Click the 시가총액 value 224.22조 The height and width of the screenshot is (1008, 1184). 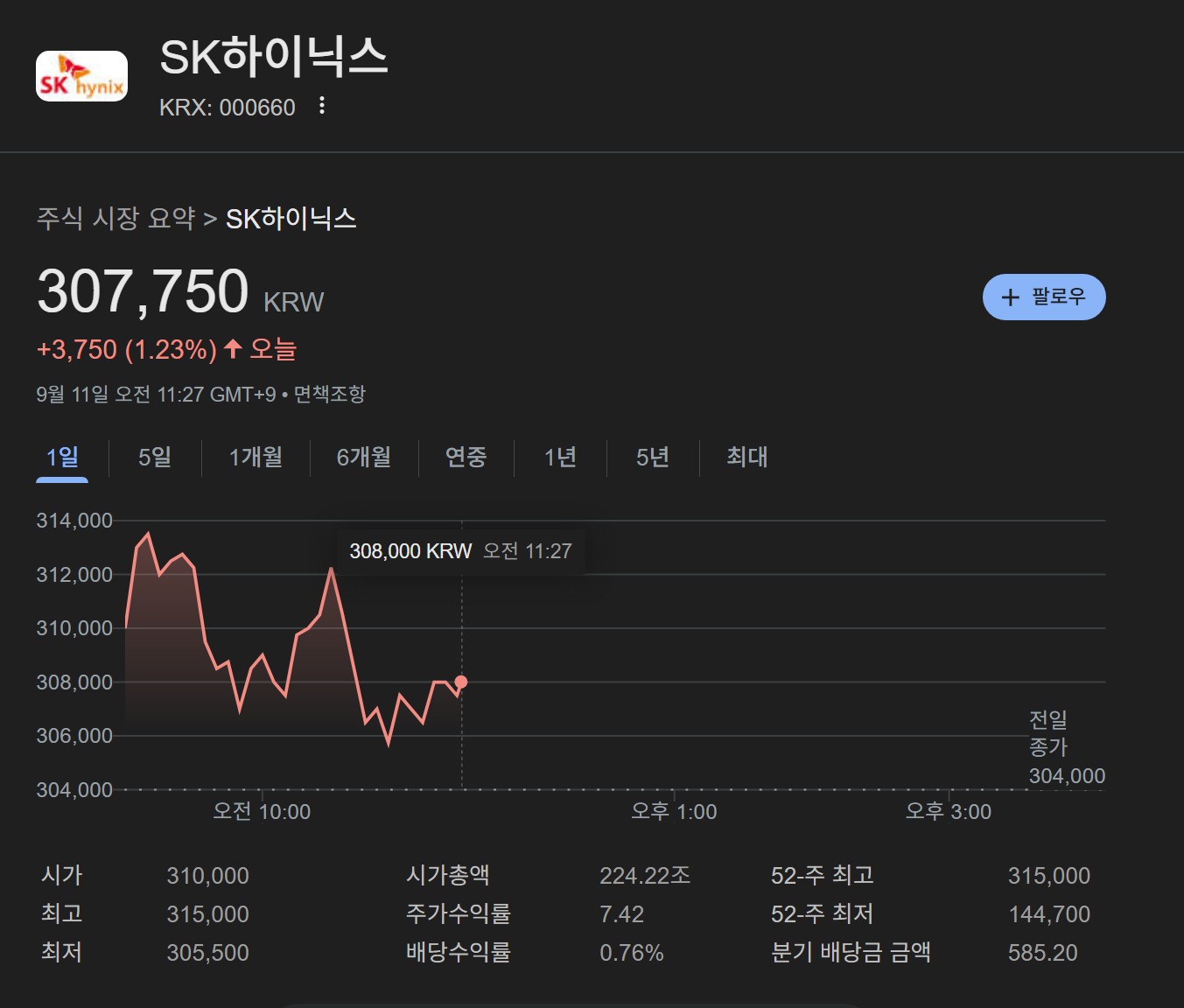click(645, 876)
